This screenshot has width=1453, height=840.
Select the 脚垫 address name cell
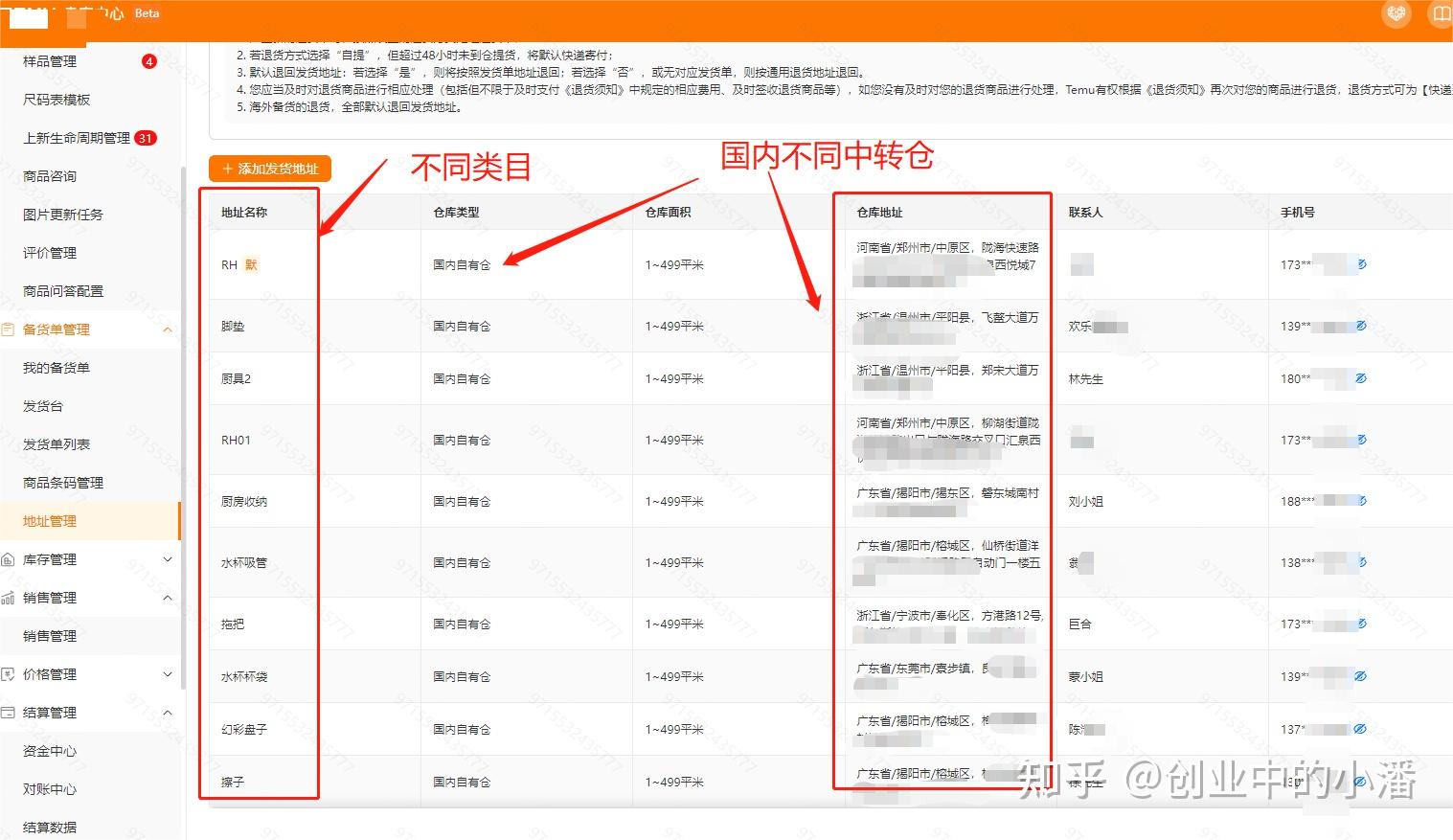coord(233,327)
